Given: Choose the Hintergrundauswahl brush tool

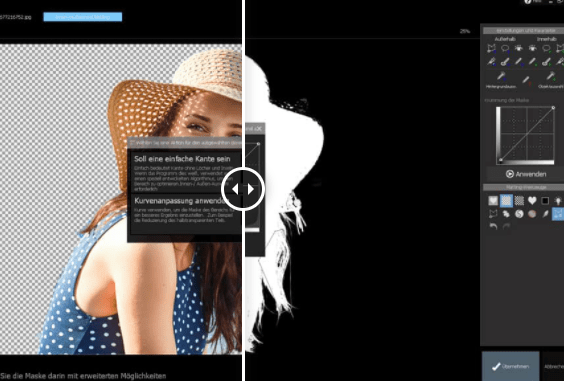Looking at the screenshot, I should point(501,77).
